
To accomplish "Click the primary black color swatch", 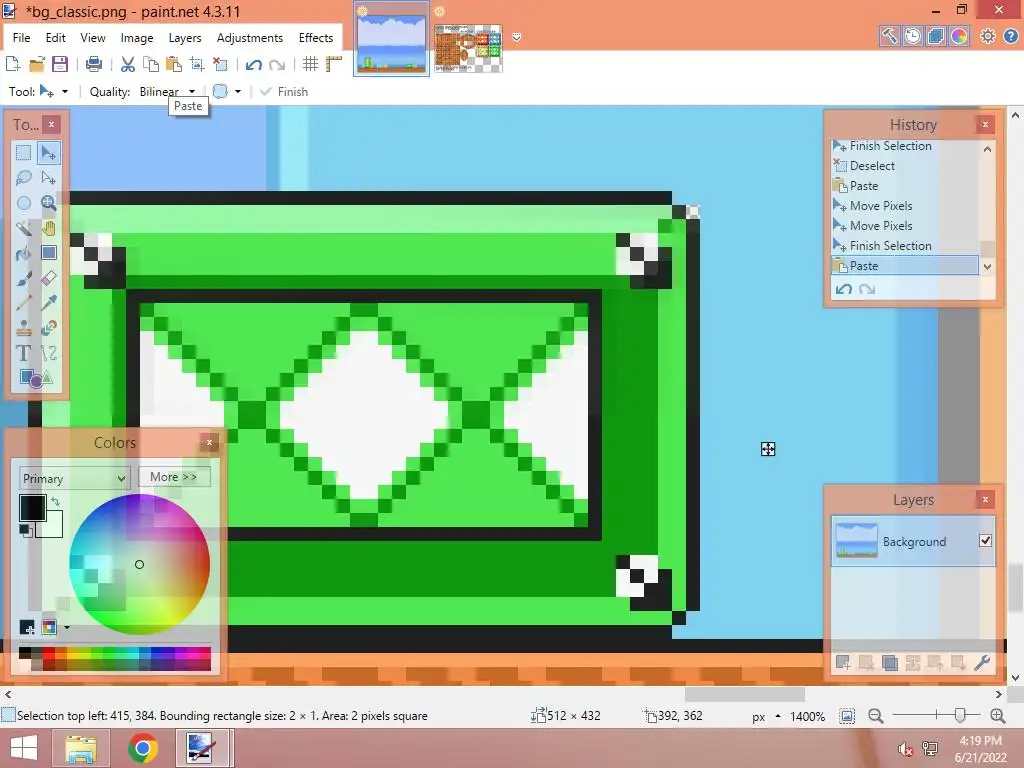I will (32, 507).
